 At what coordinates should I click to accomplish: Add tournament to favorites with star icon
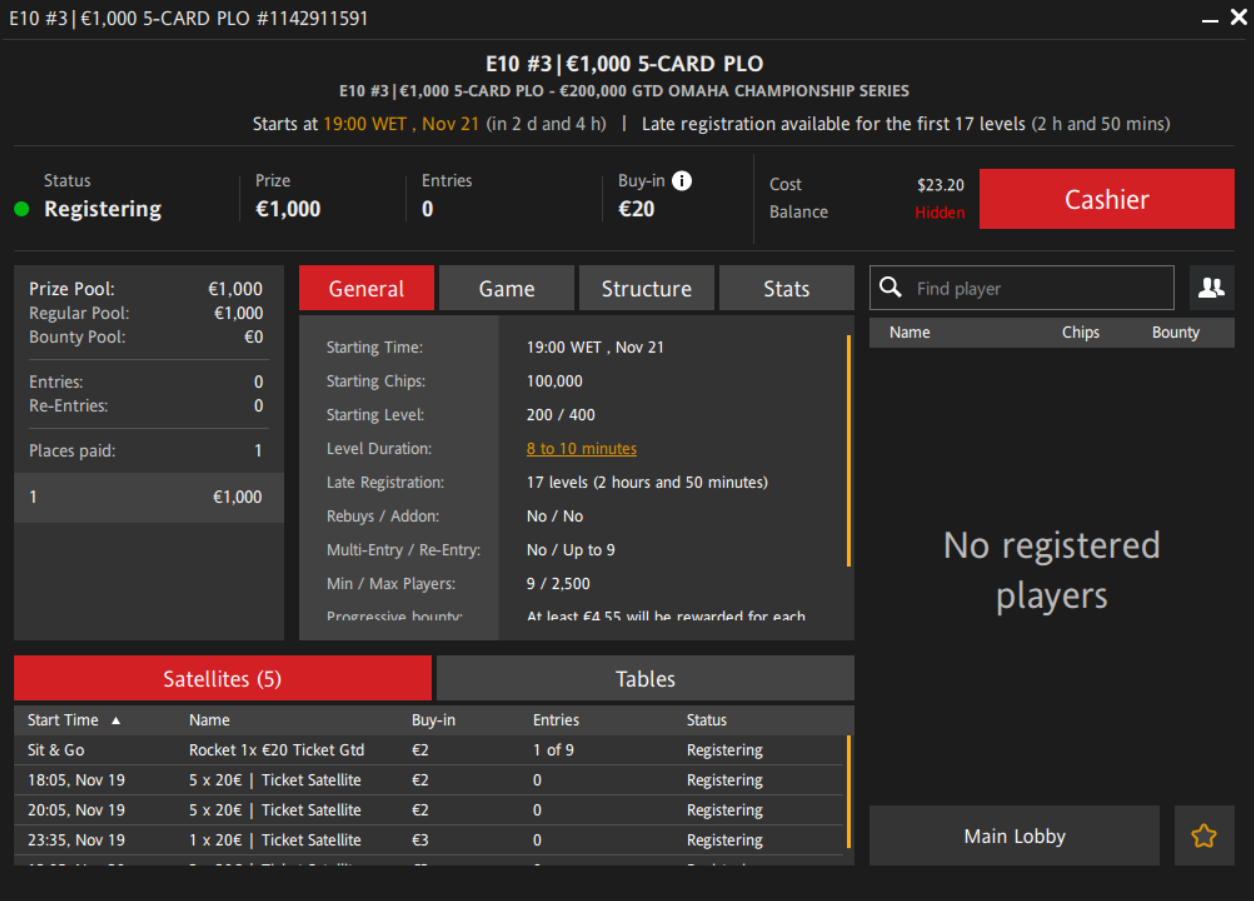click(x=1204, y=836)
